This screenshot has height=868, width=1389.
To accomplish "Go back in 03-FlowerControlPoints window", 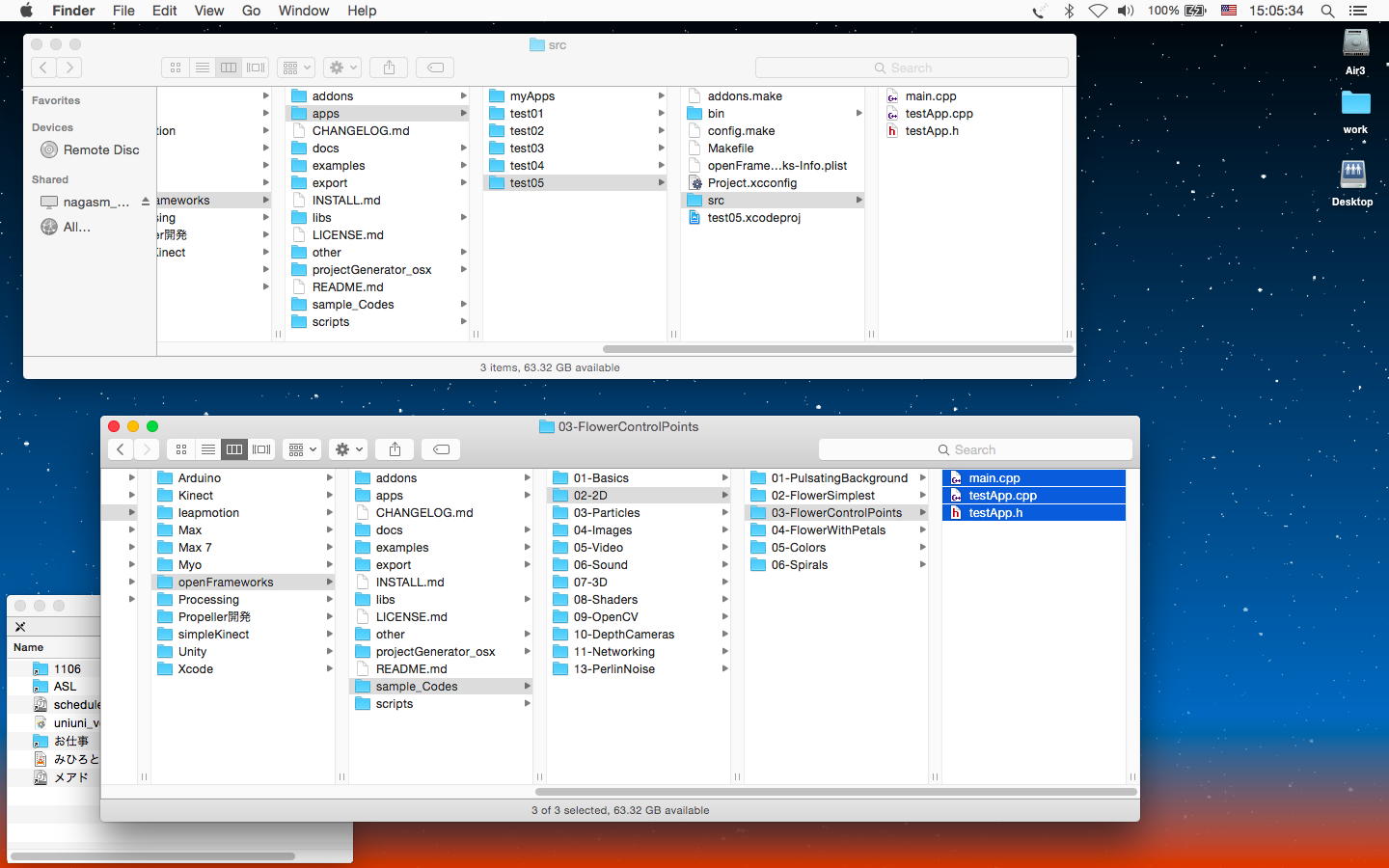I will coord(120,449).
